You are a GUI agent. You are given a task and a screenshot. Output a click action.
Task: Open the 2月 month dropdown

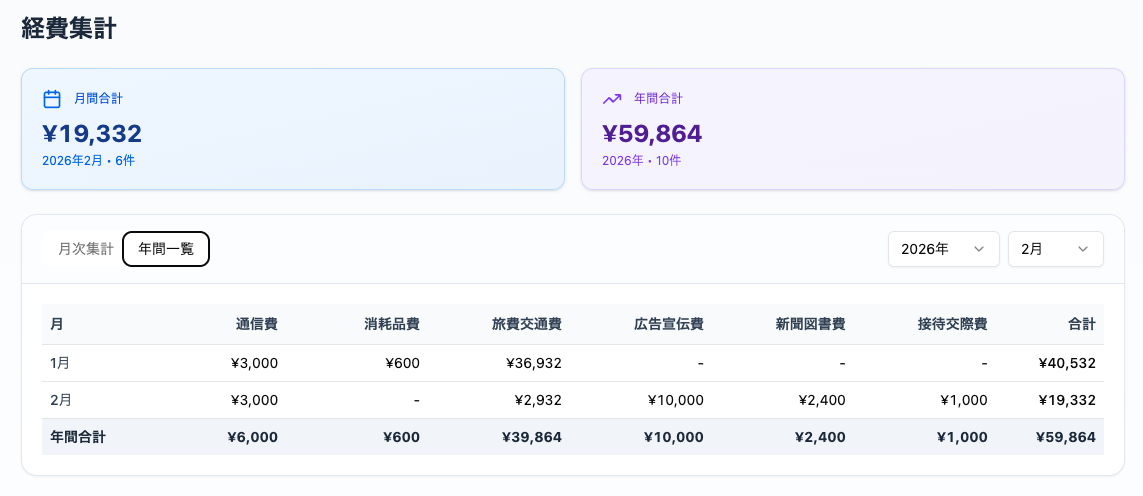[1055, 249]
